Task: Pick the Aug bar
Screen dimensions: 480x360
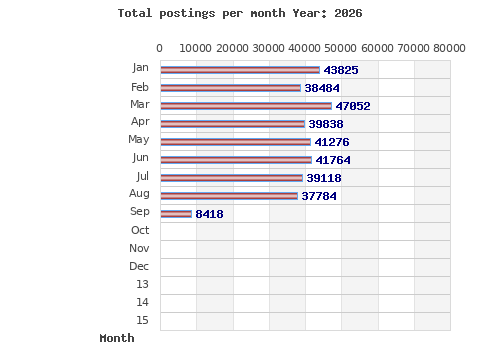Action: pos(229,196)
